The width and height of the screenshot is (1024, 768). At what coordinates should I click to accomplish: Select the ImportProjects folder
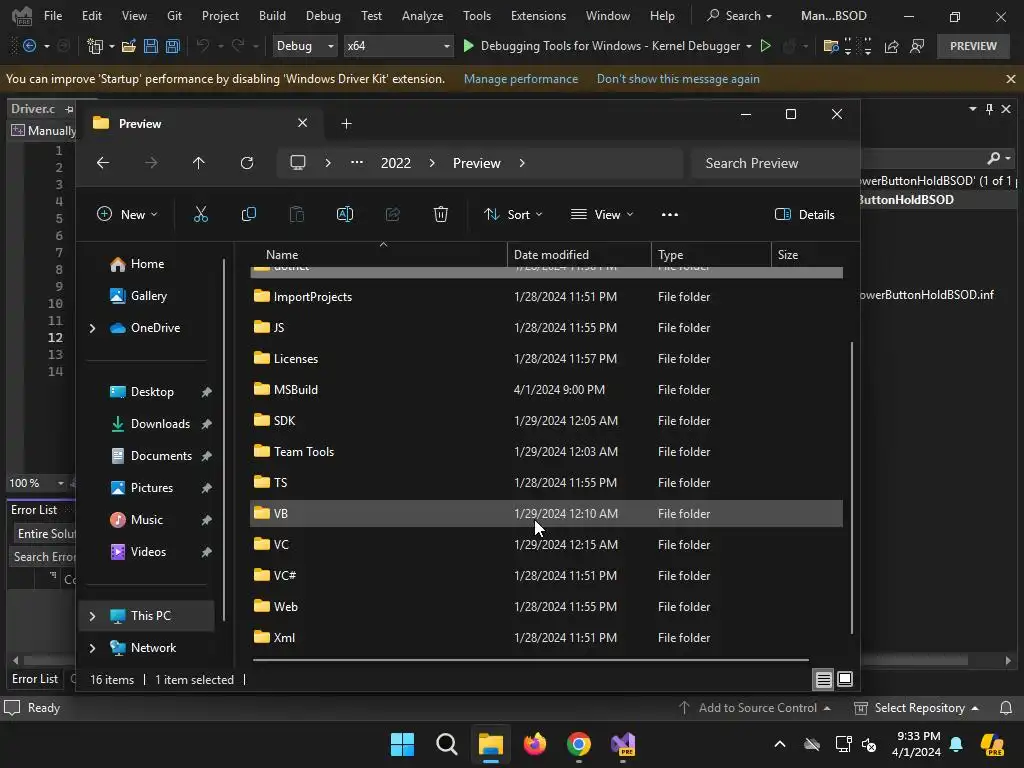coord(546,296)
